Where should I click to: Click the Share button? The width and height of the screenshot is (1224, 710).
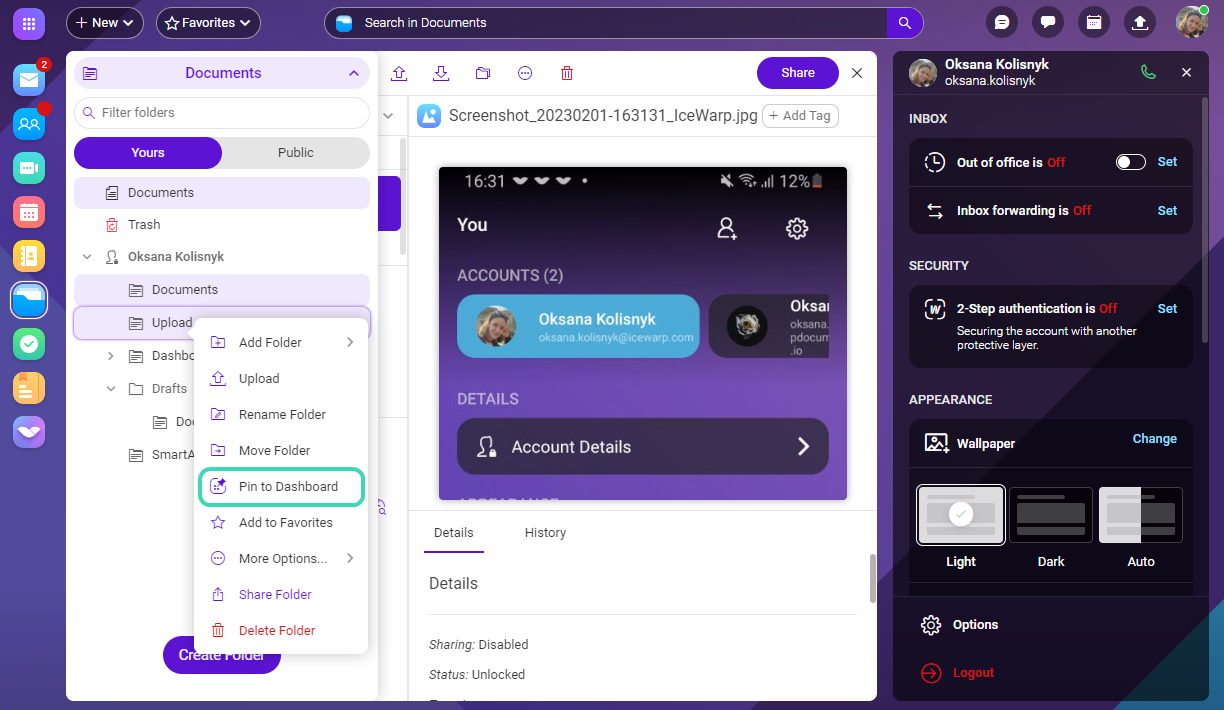click(797, 73)
